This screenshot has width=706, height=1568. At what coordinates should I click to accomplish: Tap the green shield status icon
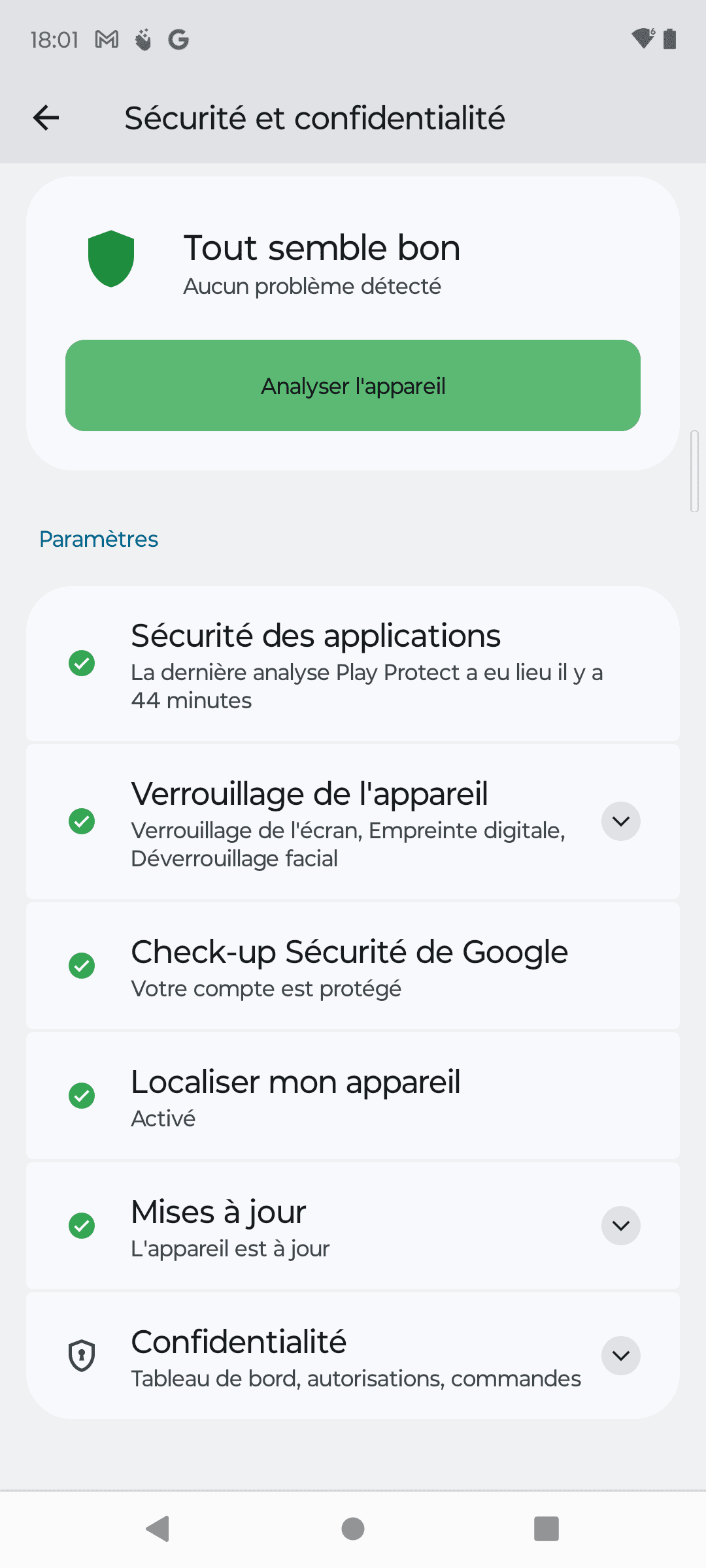(x=111, y=259)
